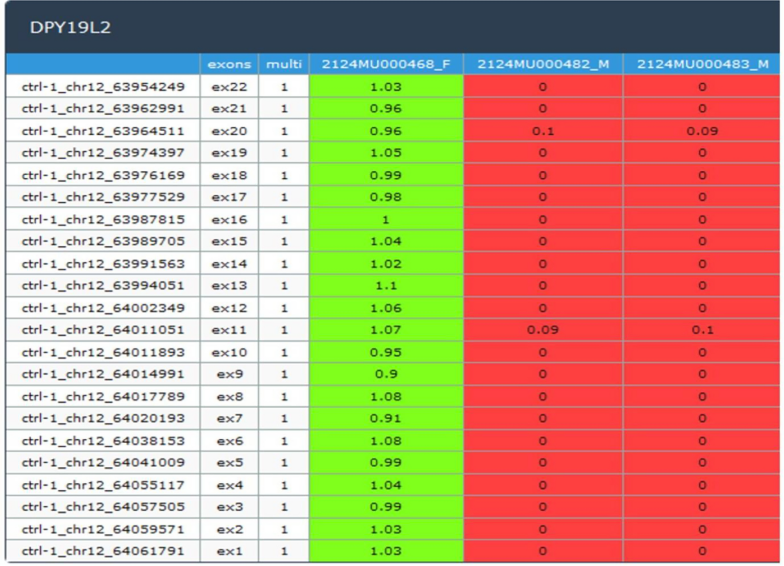Click the 0.09 cell under 2124MU000483_M ex20
Viewport: 784px width, 566px height.
coord(702,131)
